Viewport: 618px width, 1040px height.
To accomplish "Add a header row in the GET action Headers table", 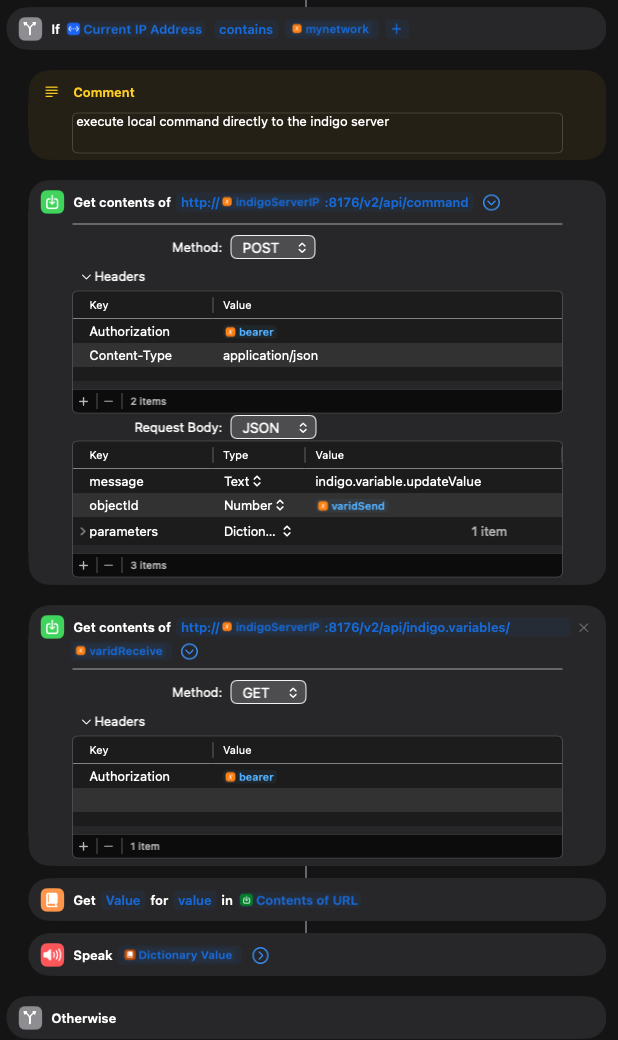I will 84,846.
